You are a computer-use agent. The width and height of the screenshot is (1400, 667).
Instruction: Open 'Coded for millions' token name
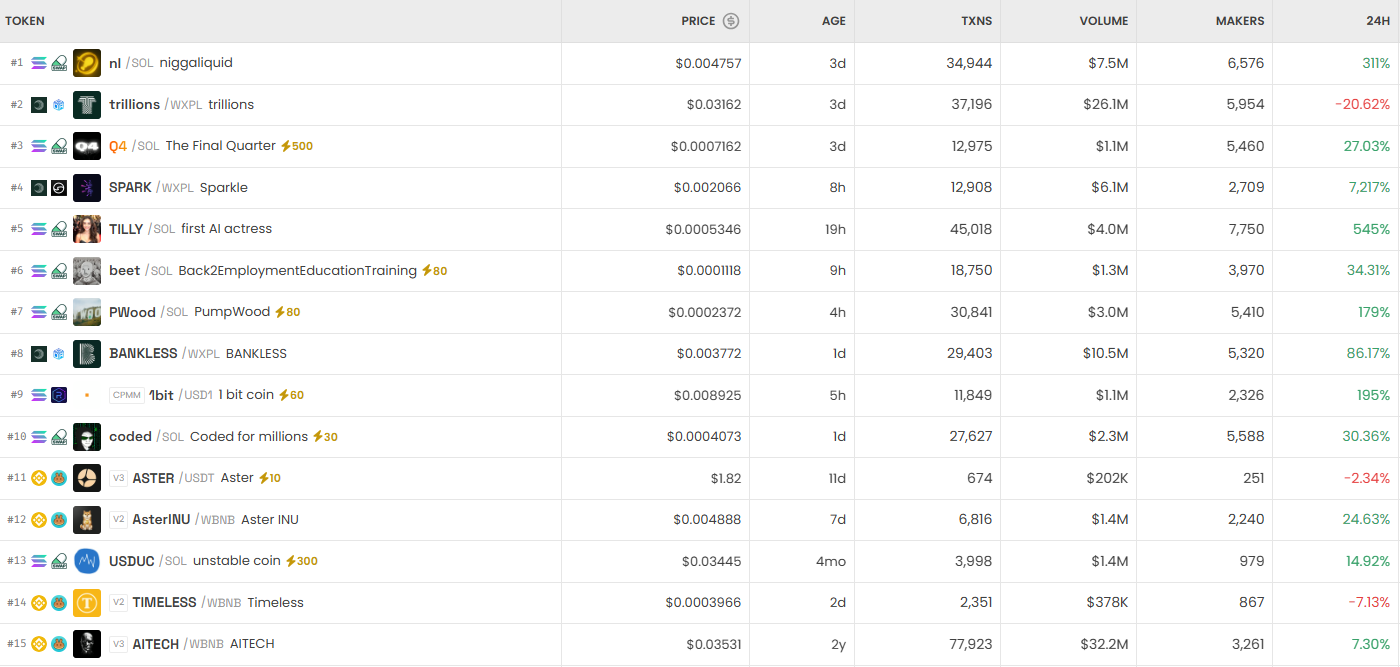(x=249, y=437)
